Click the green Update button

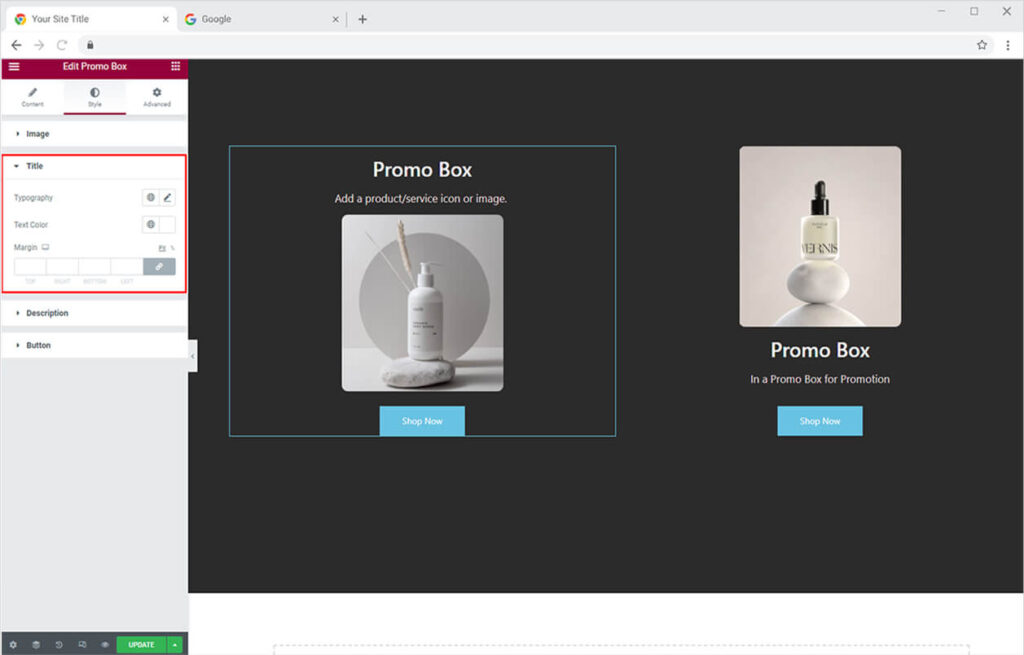coord(141,645)
